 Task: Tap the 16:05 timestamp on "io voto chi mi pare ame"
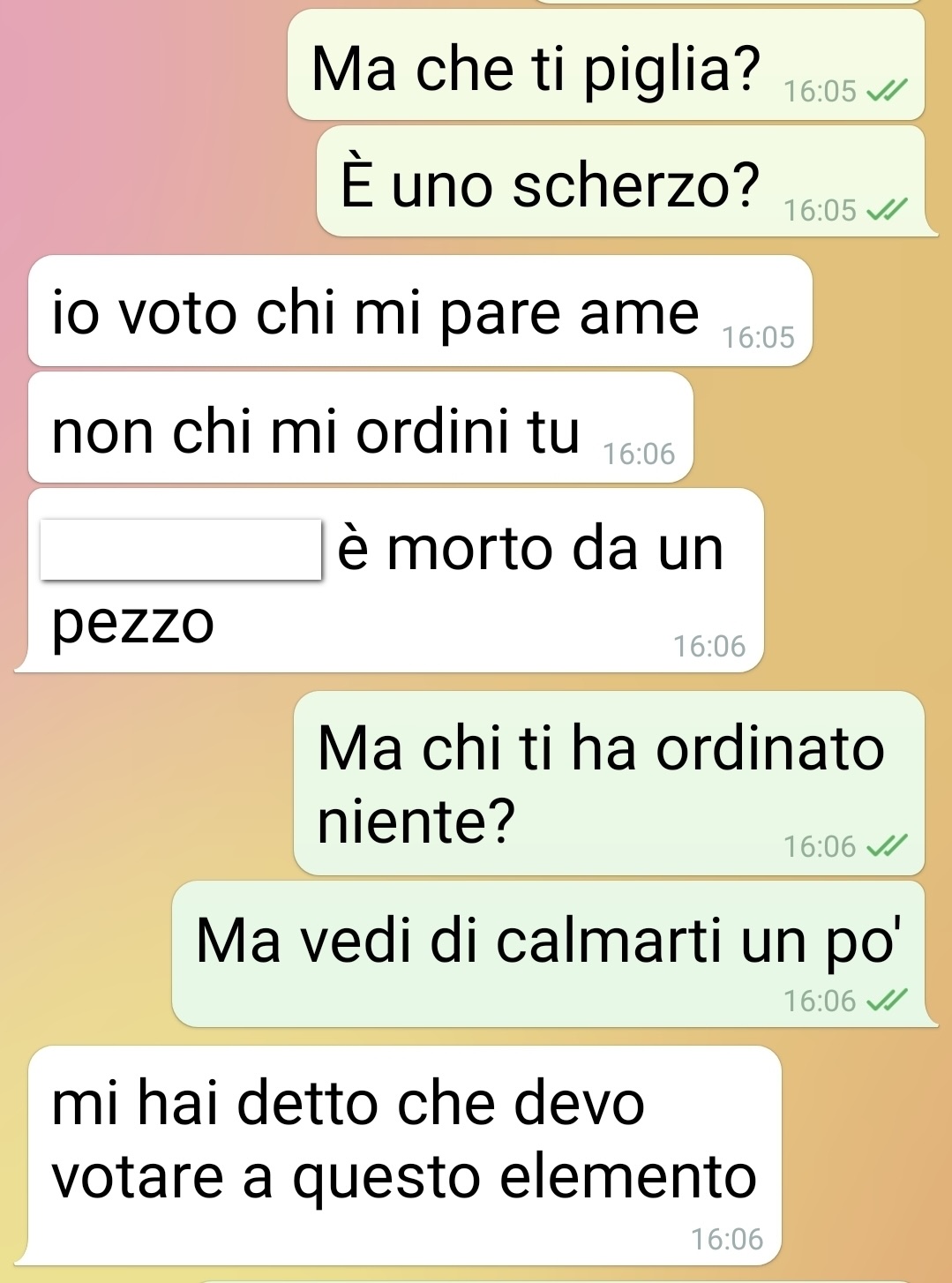pyautogui.click(x=759, y=337)
